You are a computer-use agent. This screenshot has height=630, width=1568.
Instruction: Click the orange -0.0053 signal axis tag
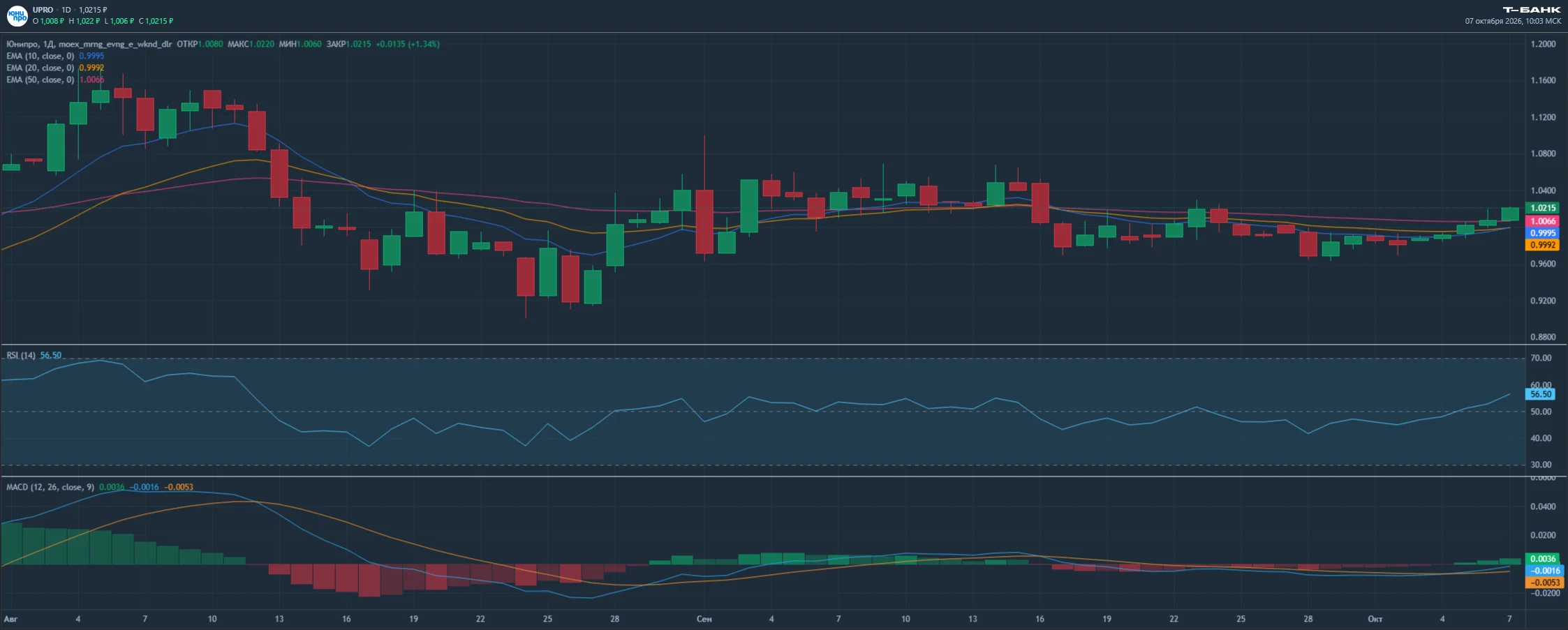(1543, 583)
